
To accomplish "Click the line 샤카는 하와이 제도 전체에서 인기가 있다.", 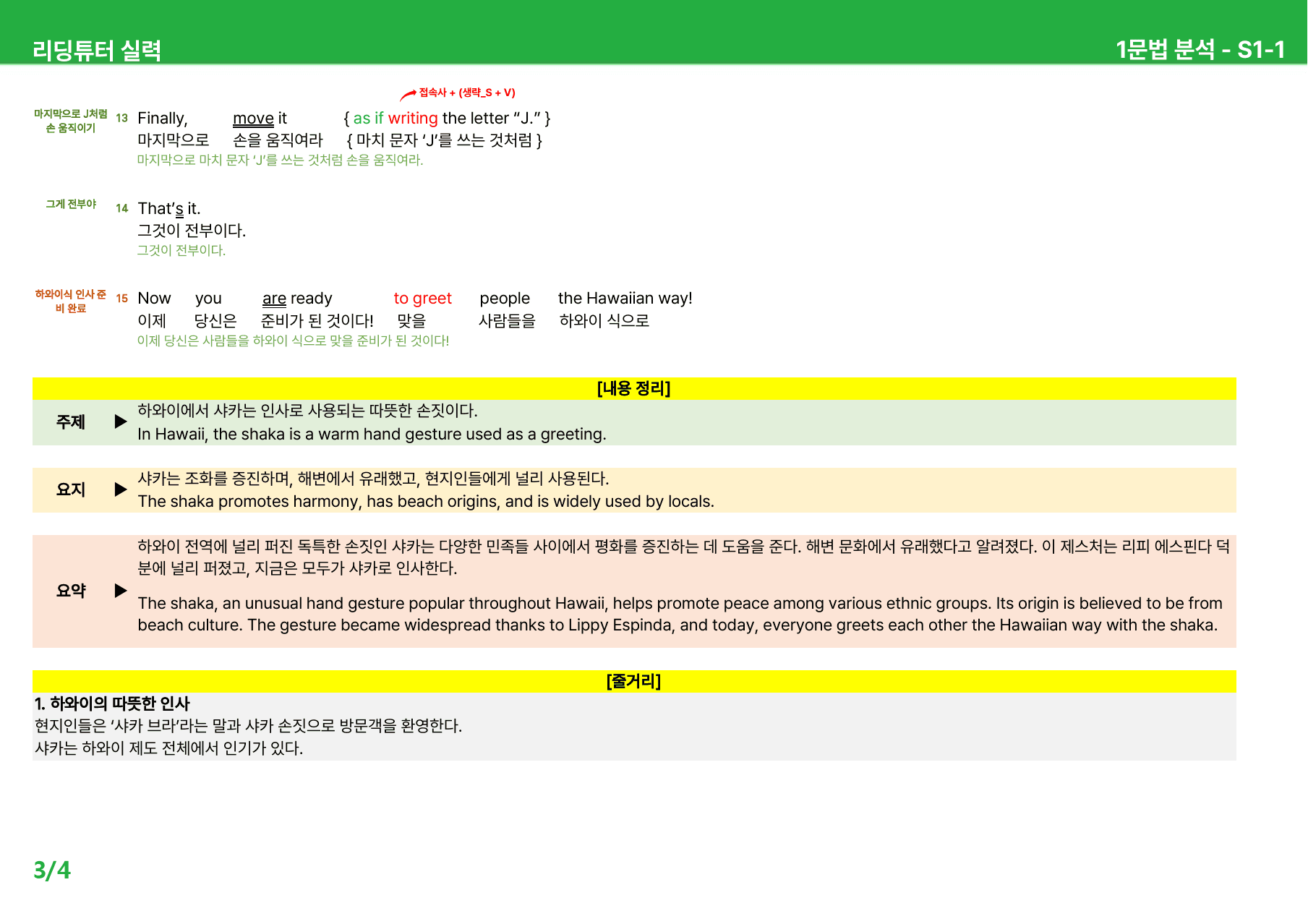I will tap(169, 748).
